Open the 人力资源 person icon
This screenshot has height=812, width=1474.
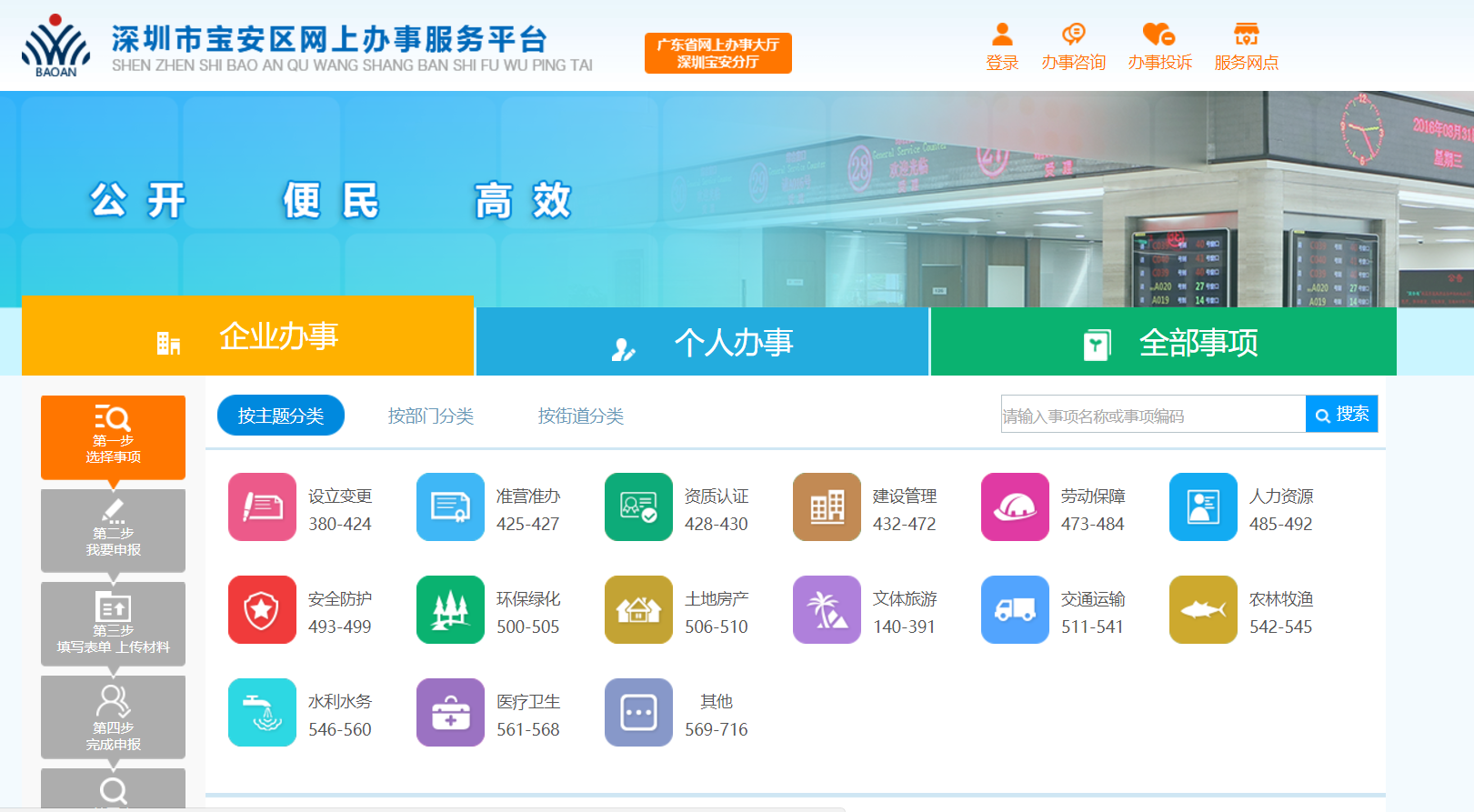click(1203, 506)
